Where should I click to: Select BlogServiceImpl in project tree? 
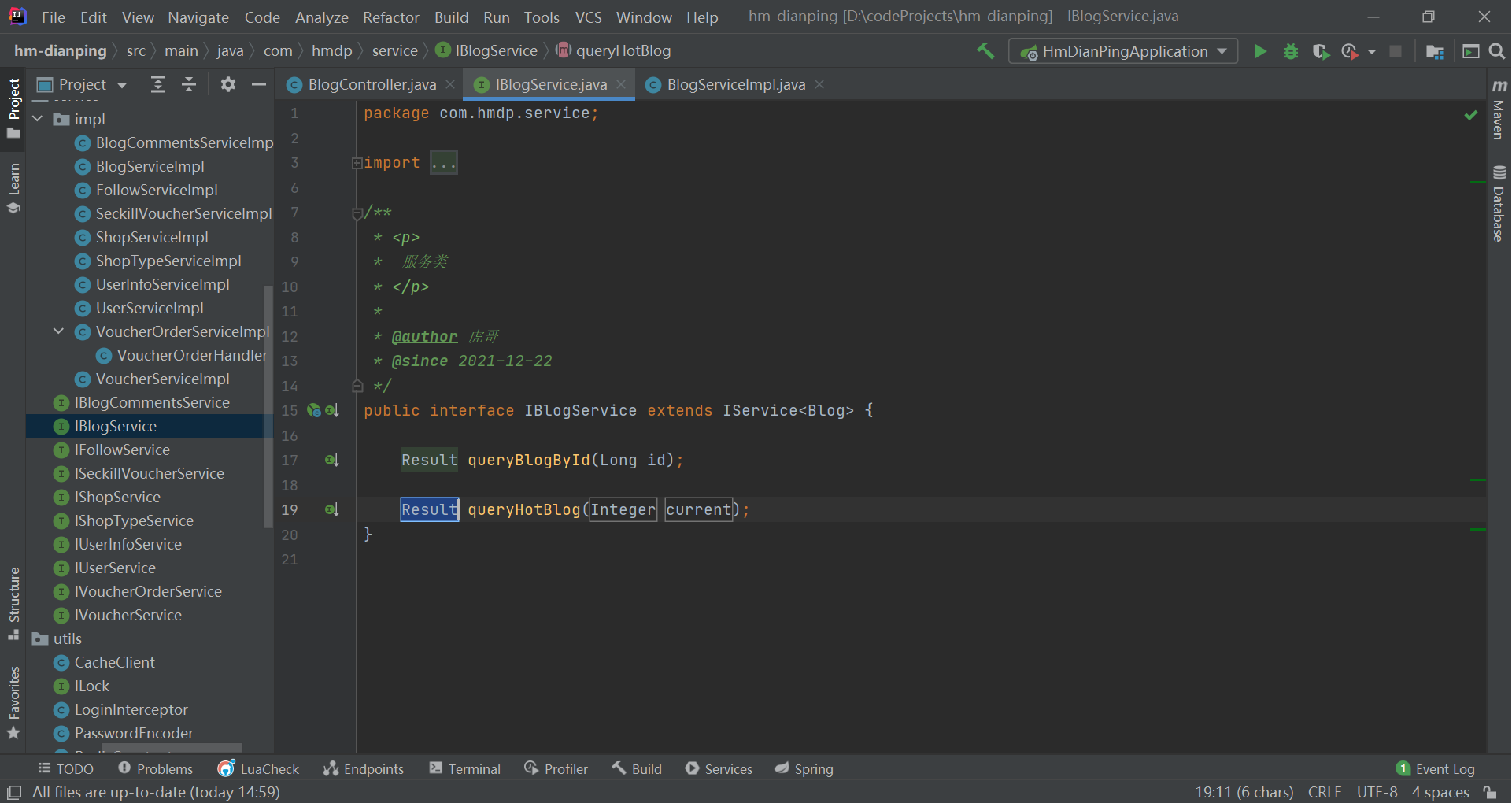coord(150,166)
